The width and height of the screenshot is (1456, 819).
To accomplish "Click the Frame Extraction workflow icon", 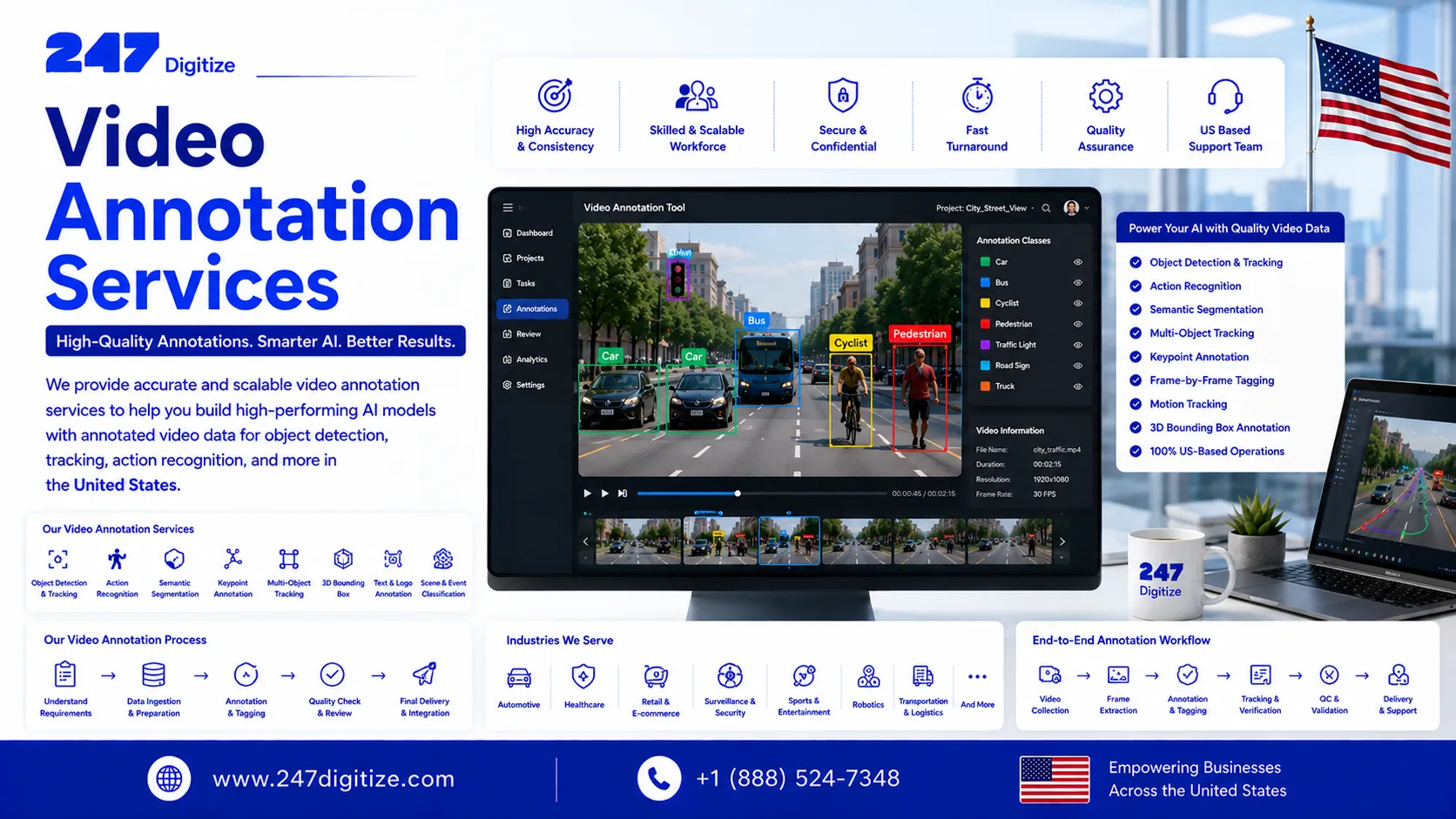I will click(x=1118, y=675).
